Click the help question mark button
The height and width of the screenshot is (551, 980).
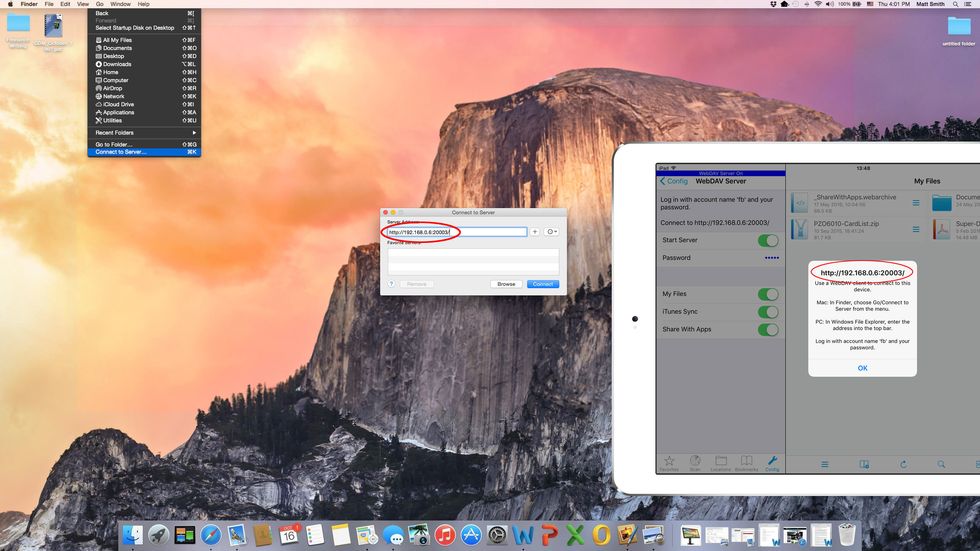[x=391, y=284]
